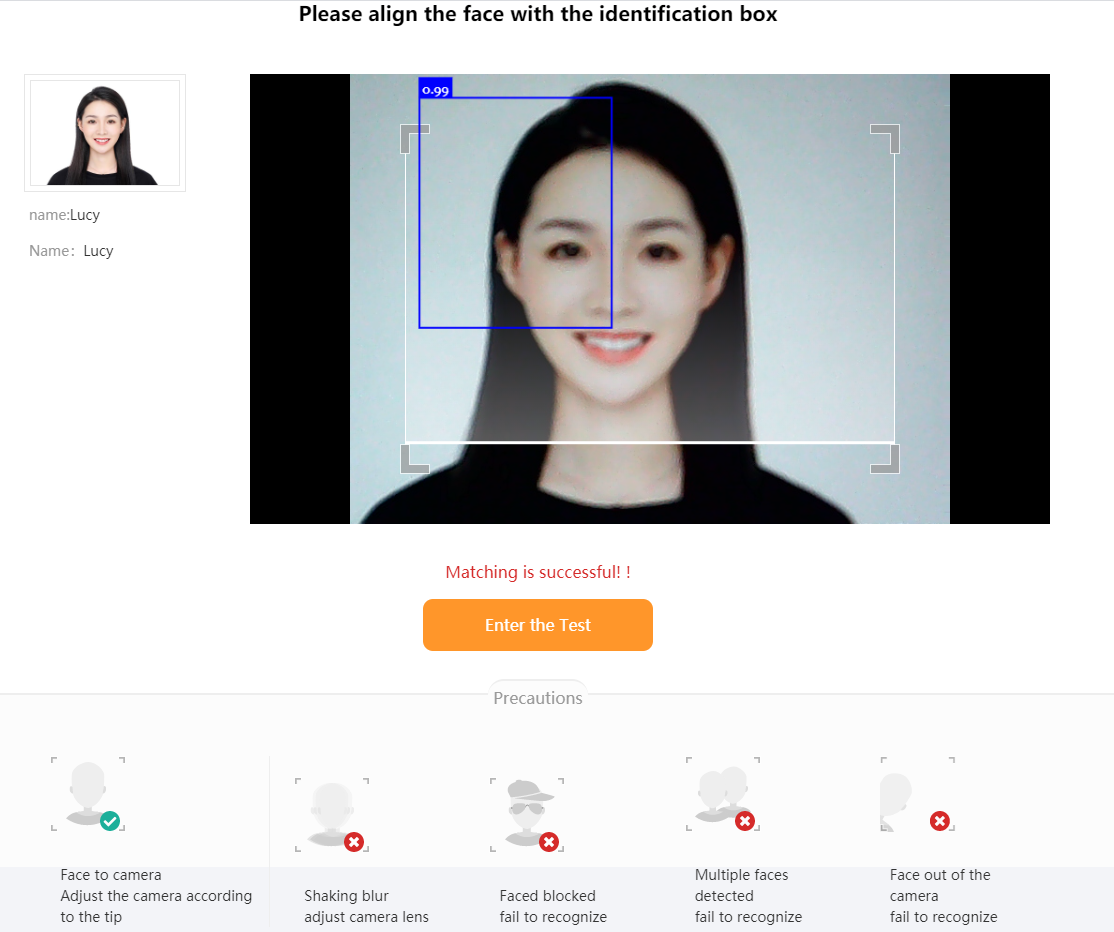
Task: Click the 'Name: Lucy' field text
Action: [x=71, y=251]
